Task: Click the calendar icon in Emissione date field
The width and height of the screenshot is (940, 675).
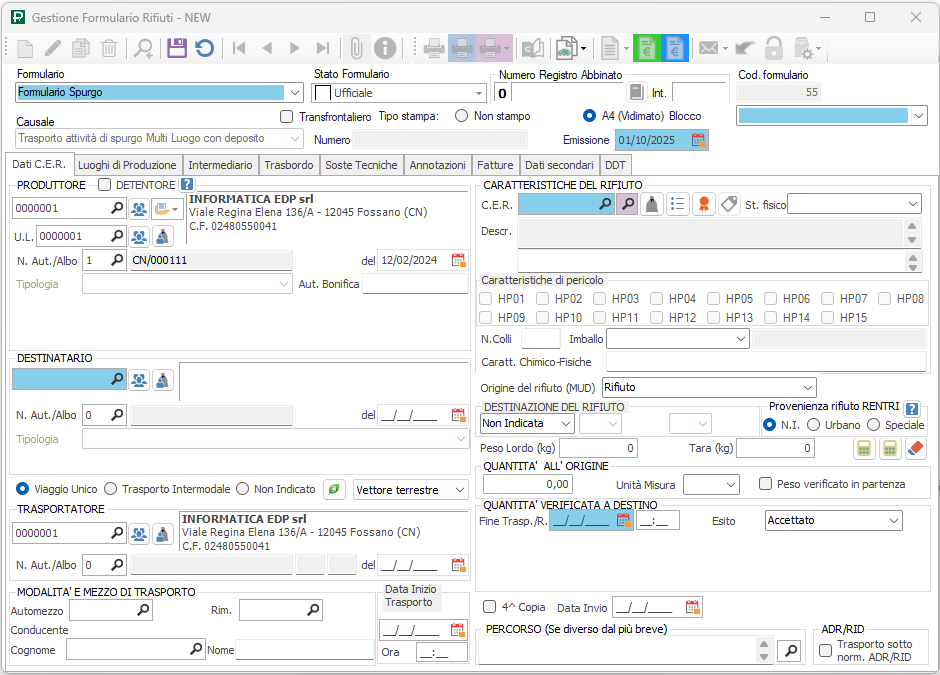Action: point(698,140)
